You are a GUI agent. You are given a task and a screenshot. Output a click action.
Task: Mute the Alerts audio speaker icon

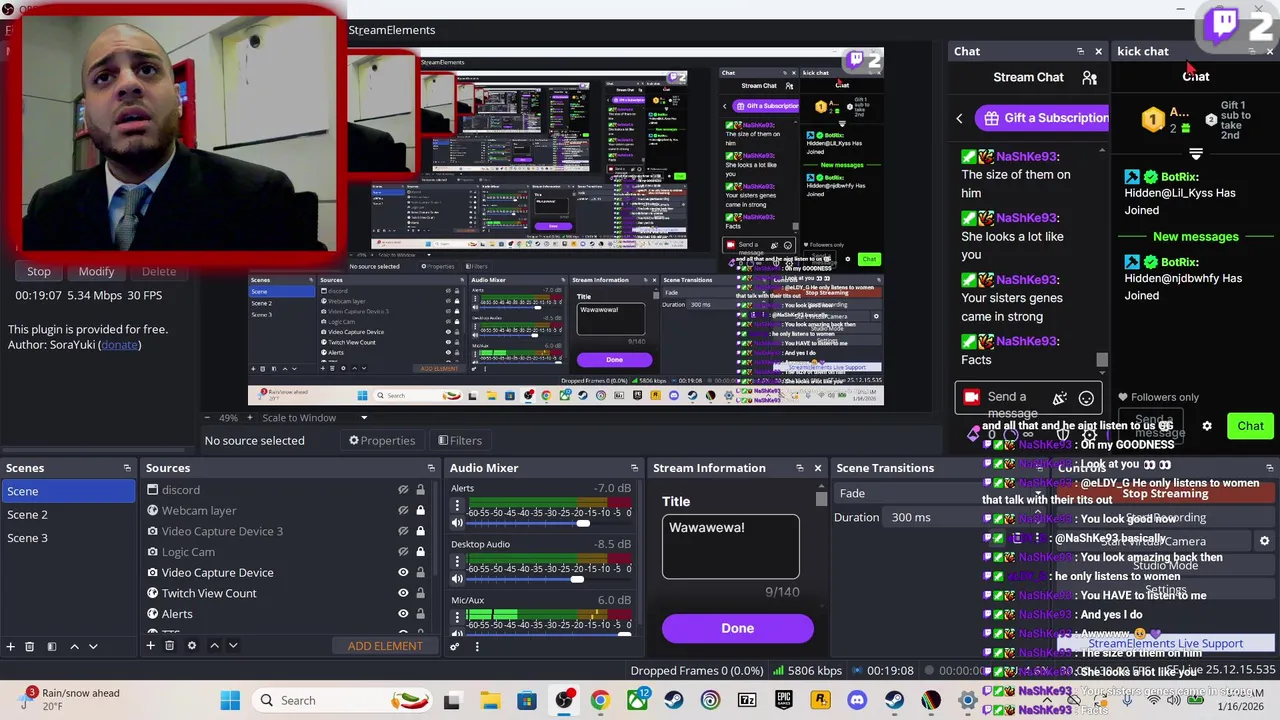457,523
